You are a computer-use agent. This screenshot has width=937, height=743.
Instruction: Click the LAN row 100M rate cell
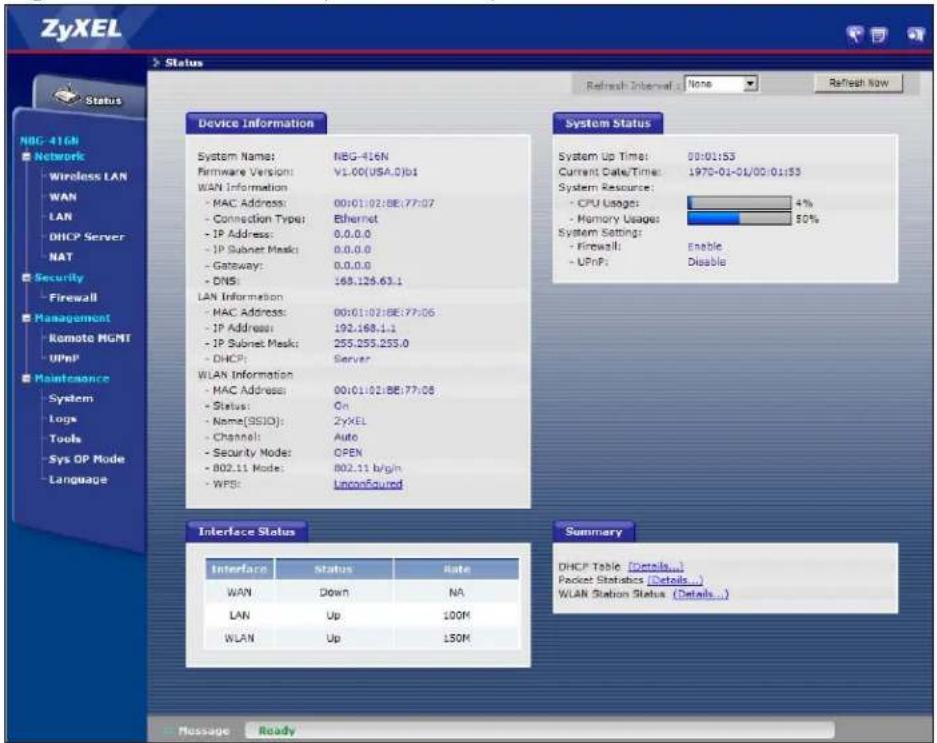[x=457, y=615]
